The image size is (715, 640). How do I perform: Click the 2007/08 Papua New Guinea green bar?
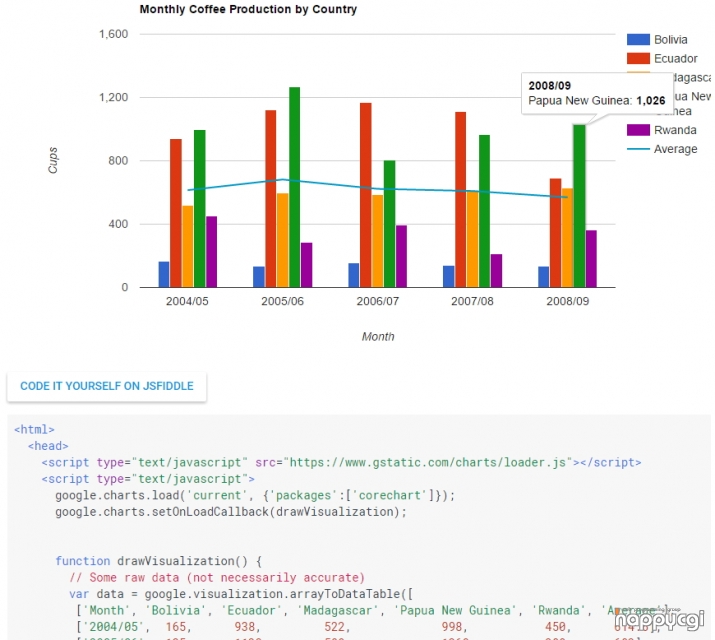[484, 211]
